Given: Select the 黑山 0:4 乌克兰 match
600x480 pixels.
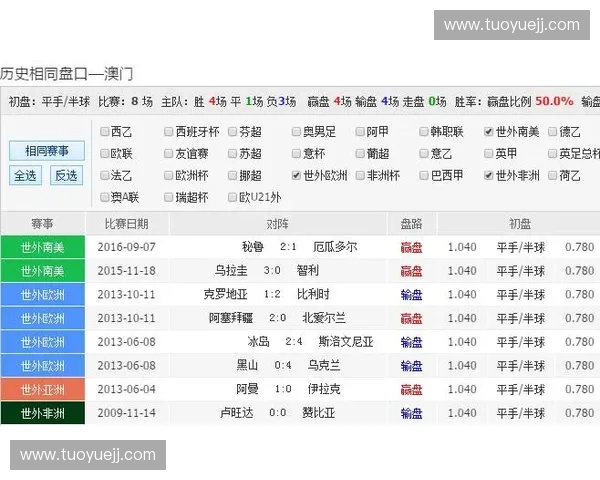Looking at the screenshot, I should pyautogui.click(x=288, y=366).
